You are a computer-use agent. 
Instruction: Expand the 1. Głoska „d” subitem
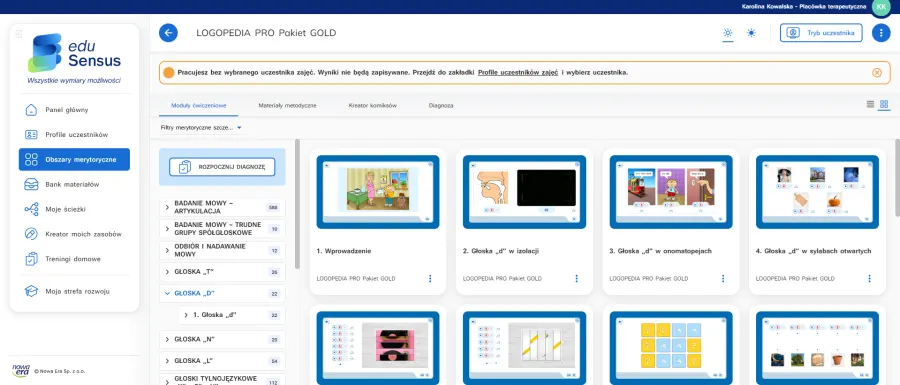click(x=232, y=315)
